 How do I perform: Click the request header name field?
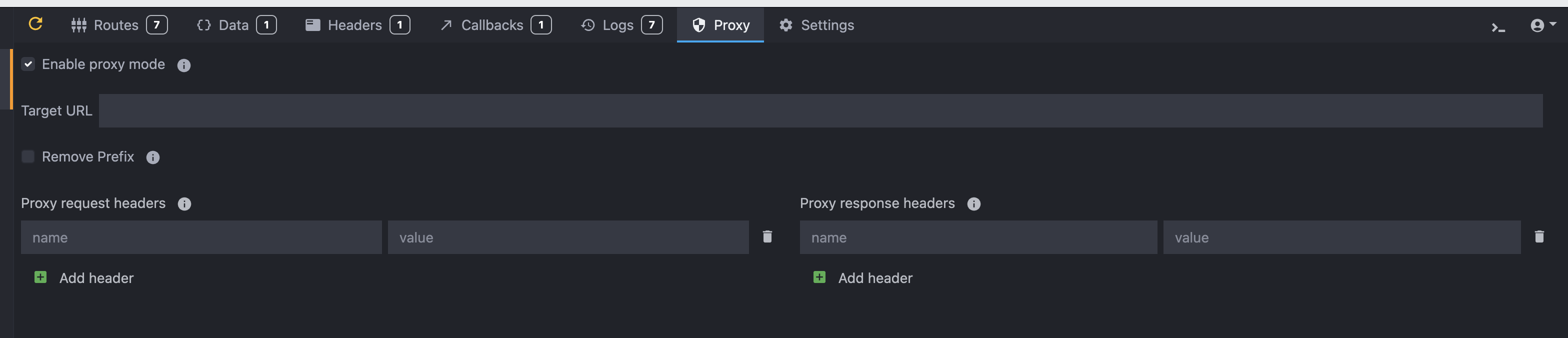[x=201, y=237]
